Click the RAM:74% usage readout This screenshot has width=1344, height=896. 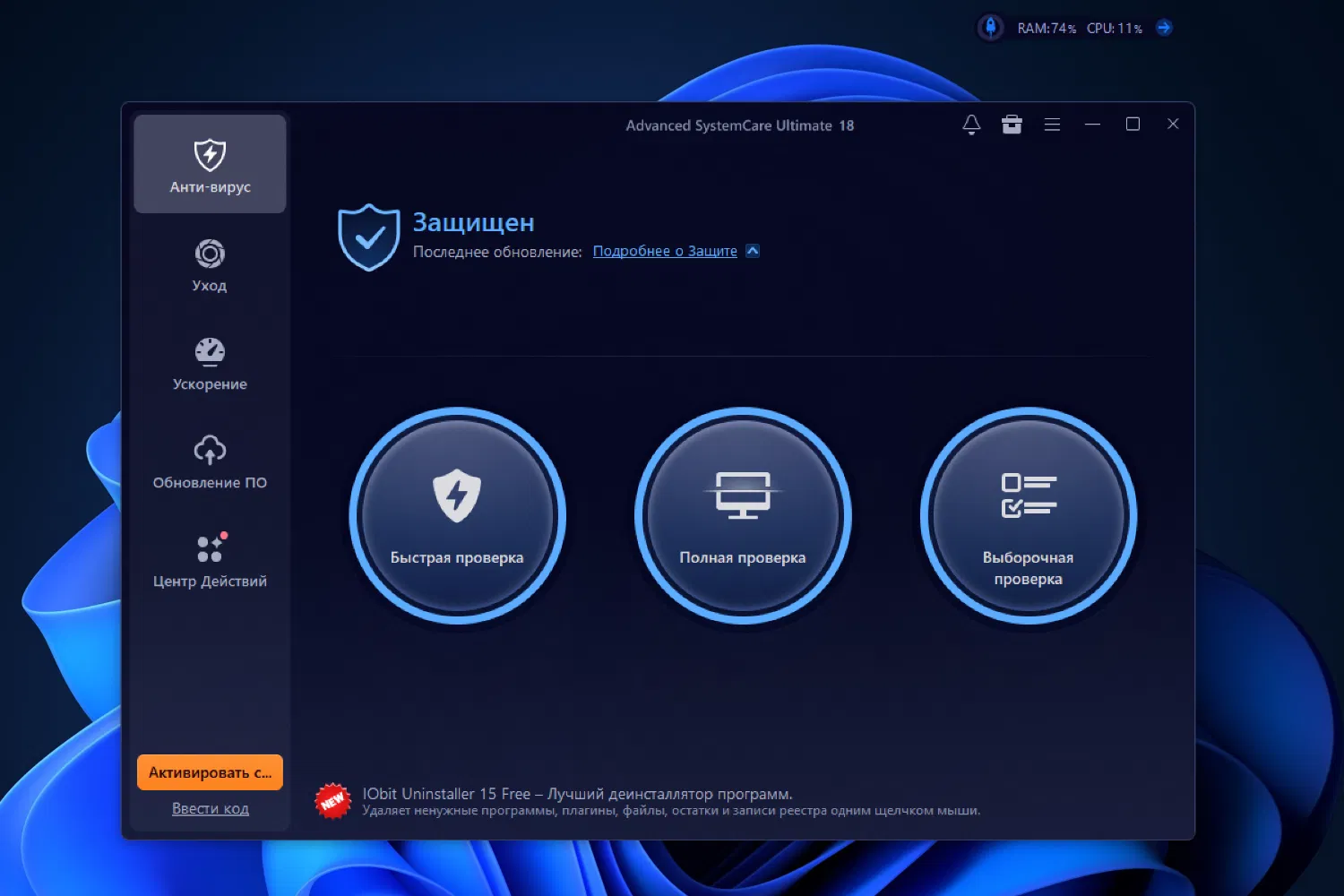pyautogui.click(x=1047, y=29)
